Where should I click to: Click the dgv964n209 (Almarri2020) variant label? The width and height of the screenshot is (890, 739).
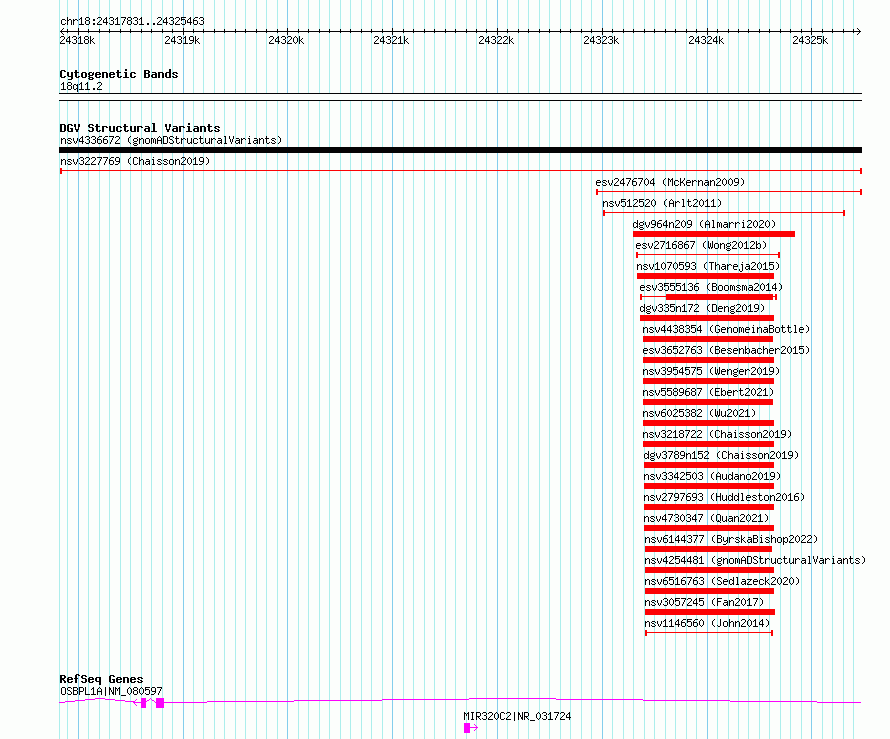tap(704, 224)
